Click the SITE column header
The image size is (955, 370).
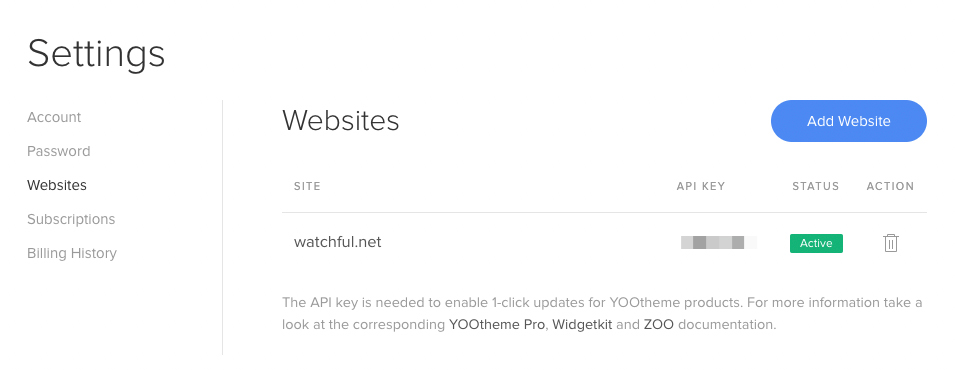(307, 187)
